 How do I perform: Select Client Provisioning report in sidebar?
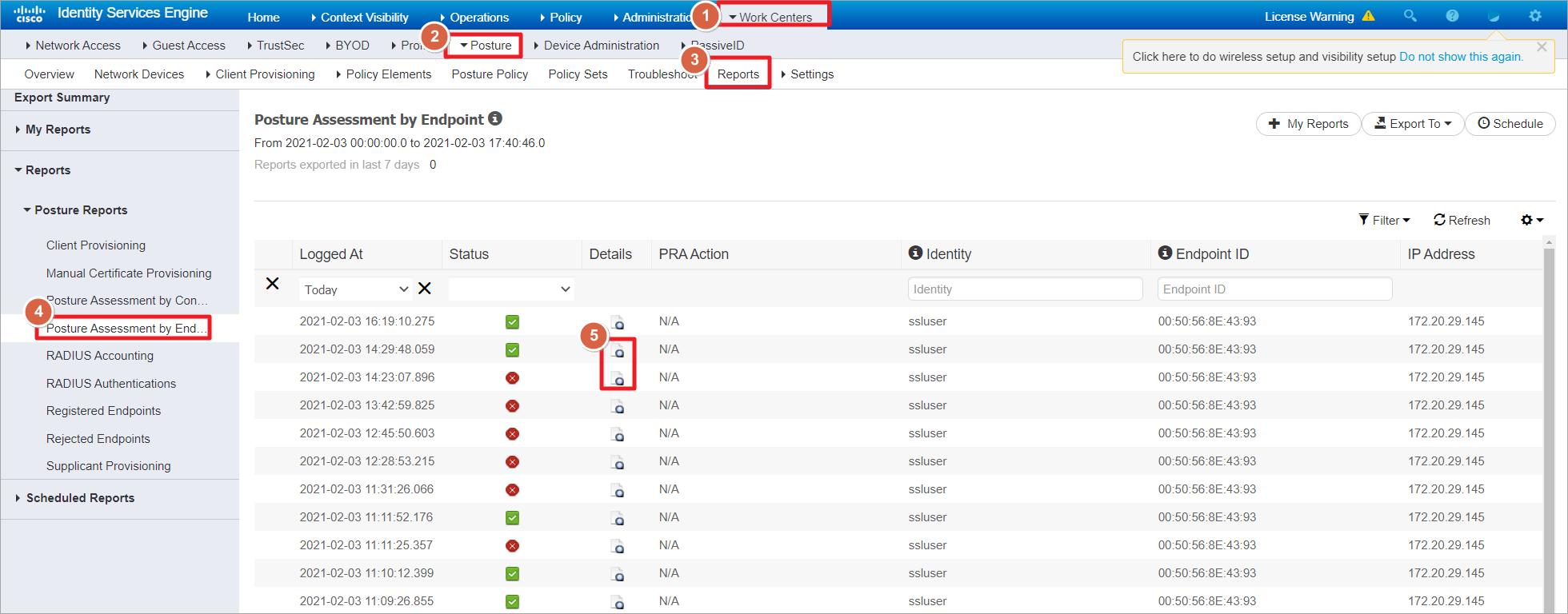96,245
